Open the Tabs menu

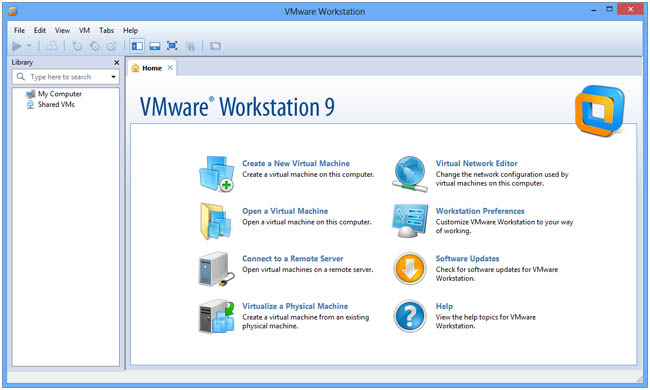[x=106, y=30]
